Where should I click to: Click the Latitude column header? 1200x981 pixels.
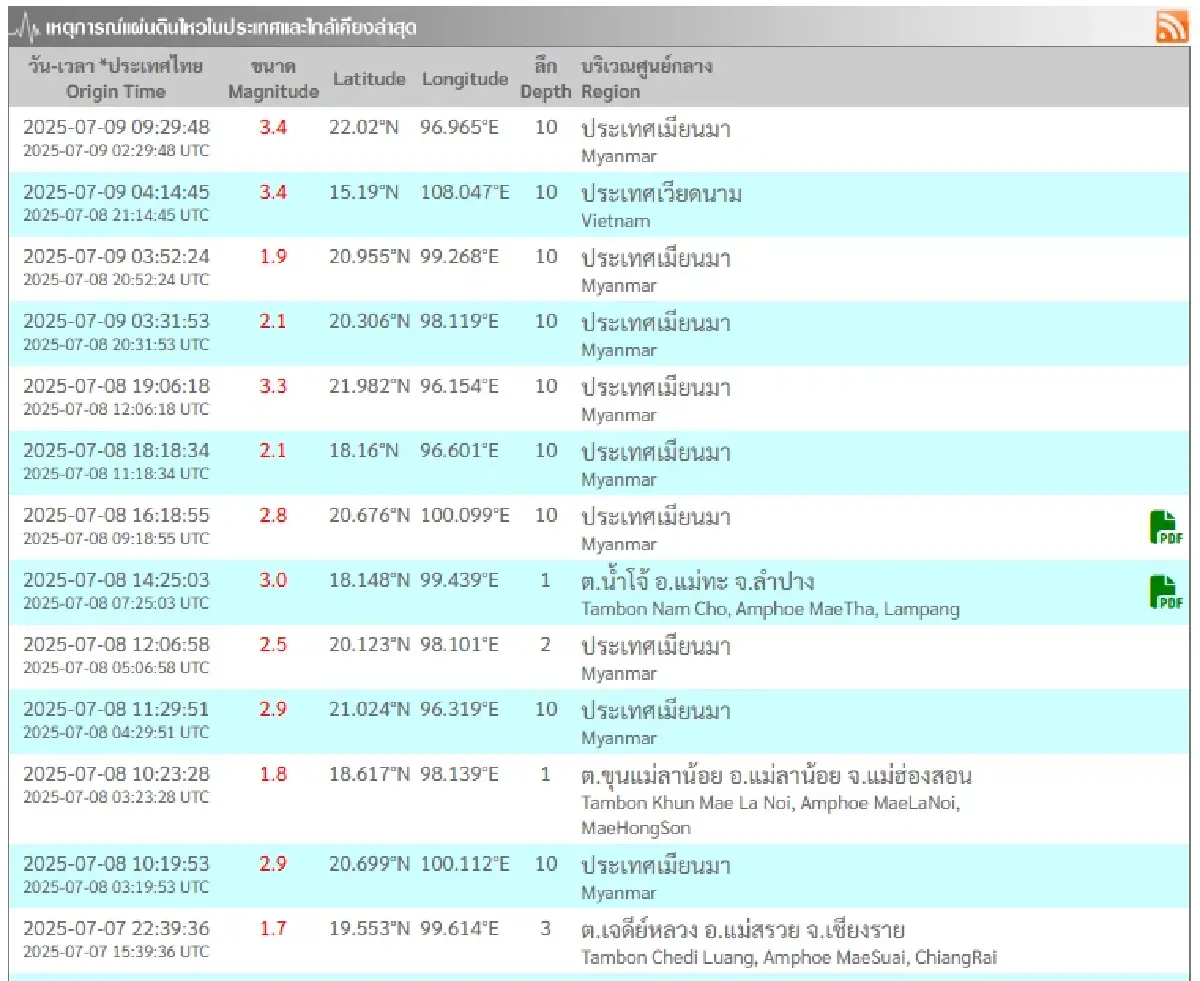point(369,79)
